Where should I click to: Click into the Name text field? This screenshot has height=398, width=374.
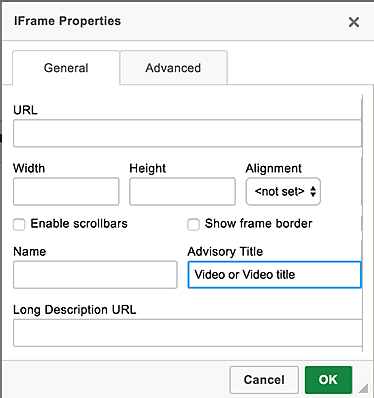(x=95, y=275)
